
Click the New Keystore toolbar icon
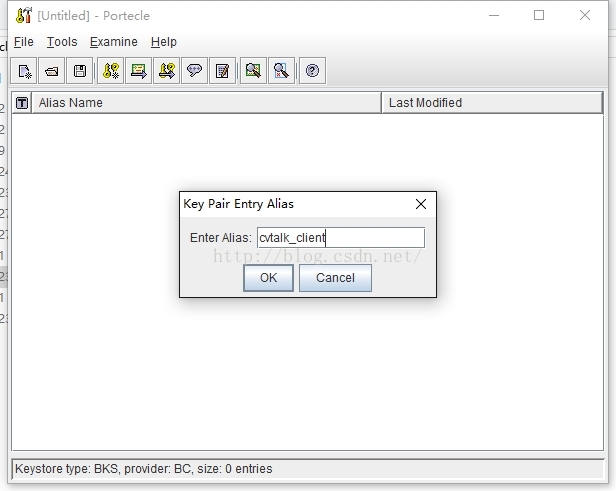point(24,71)
